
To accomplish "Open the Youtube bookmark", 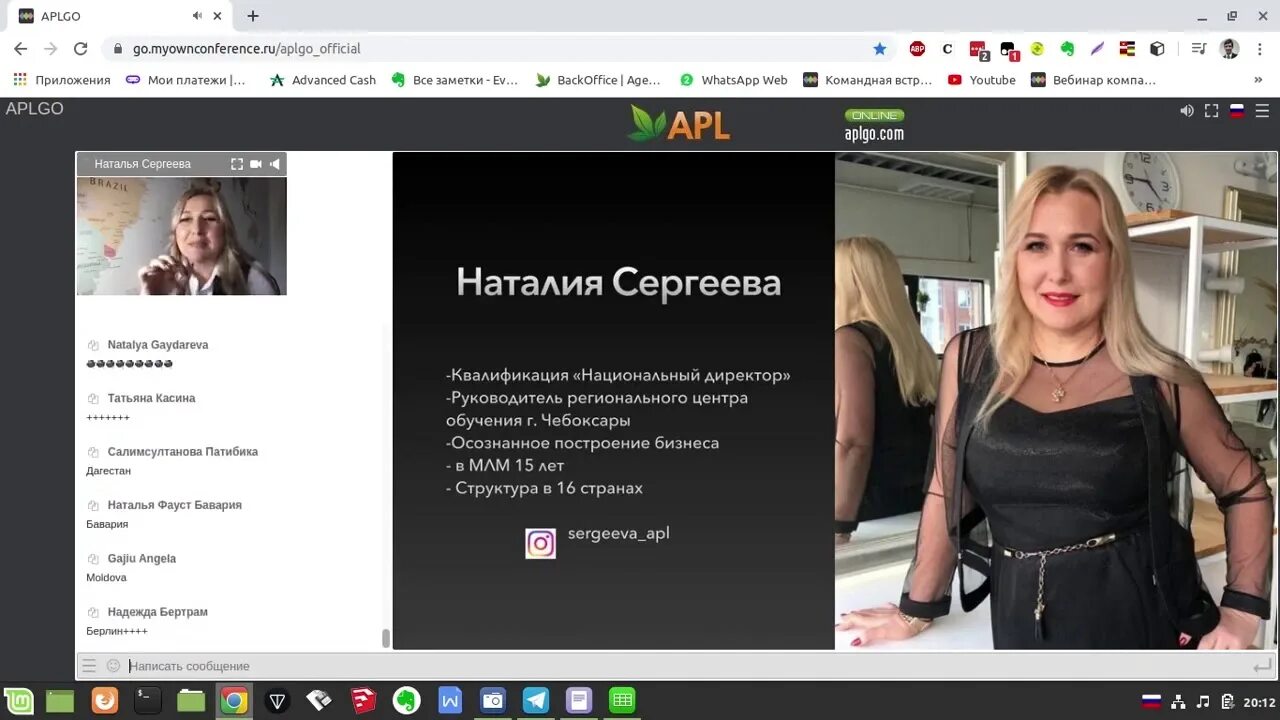I will (x=982, y=80).
